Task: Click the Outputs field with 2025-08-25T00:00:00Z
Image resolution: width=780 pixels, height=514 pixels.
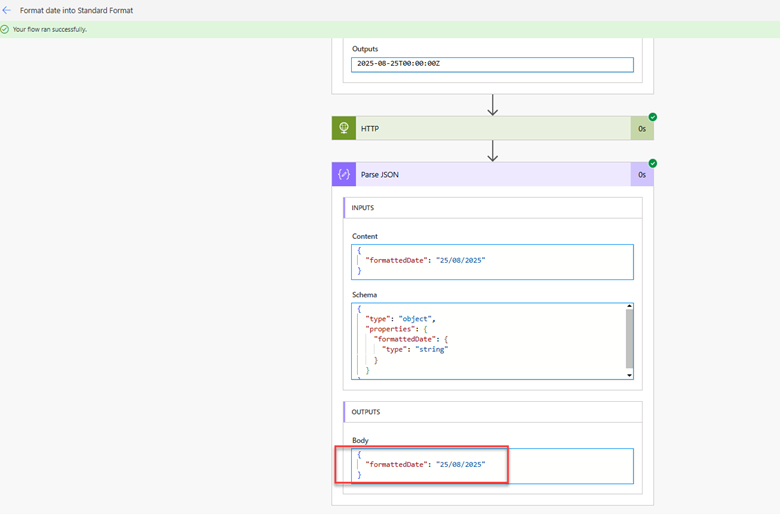Action: coord(492,64)
